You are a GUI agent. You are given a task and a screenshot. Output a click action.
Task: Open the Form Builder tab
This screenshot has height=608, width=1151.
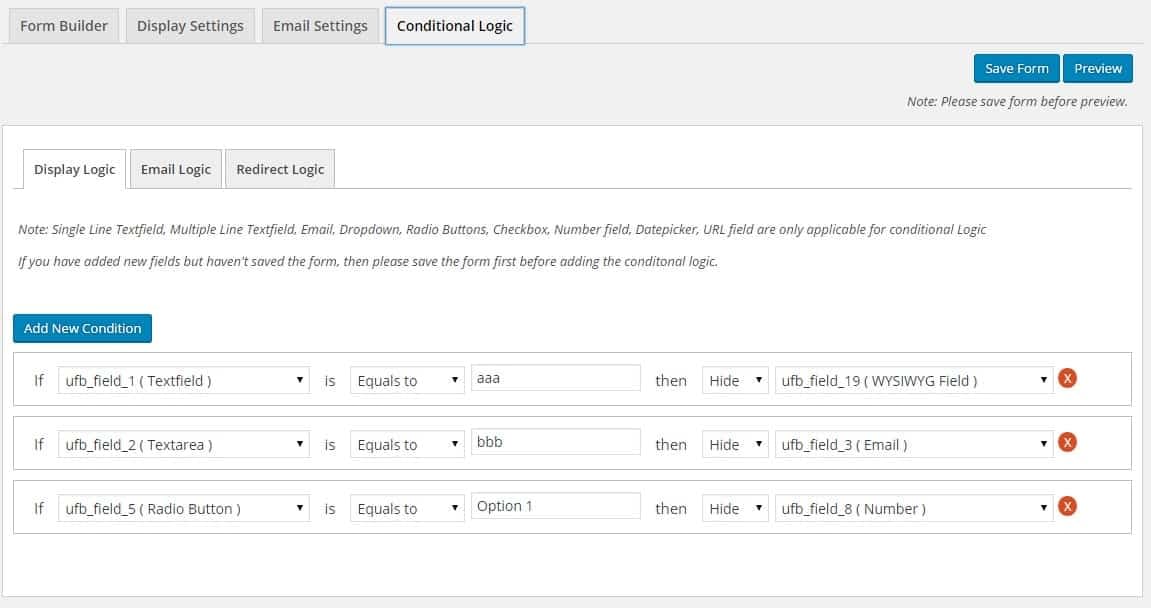coord(64,26)
